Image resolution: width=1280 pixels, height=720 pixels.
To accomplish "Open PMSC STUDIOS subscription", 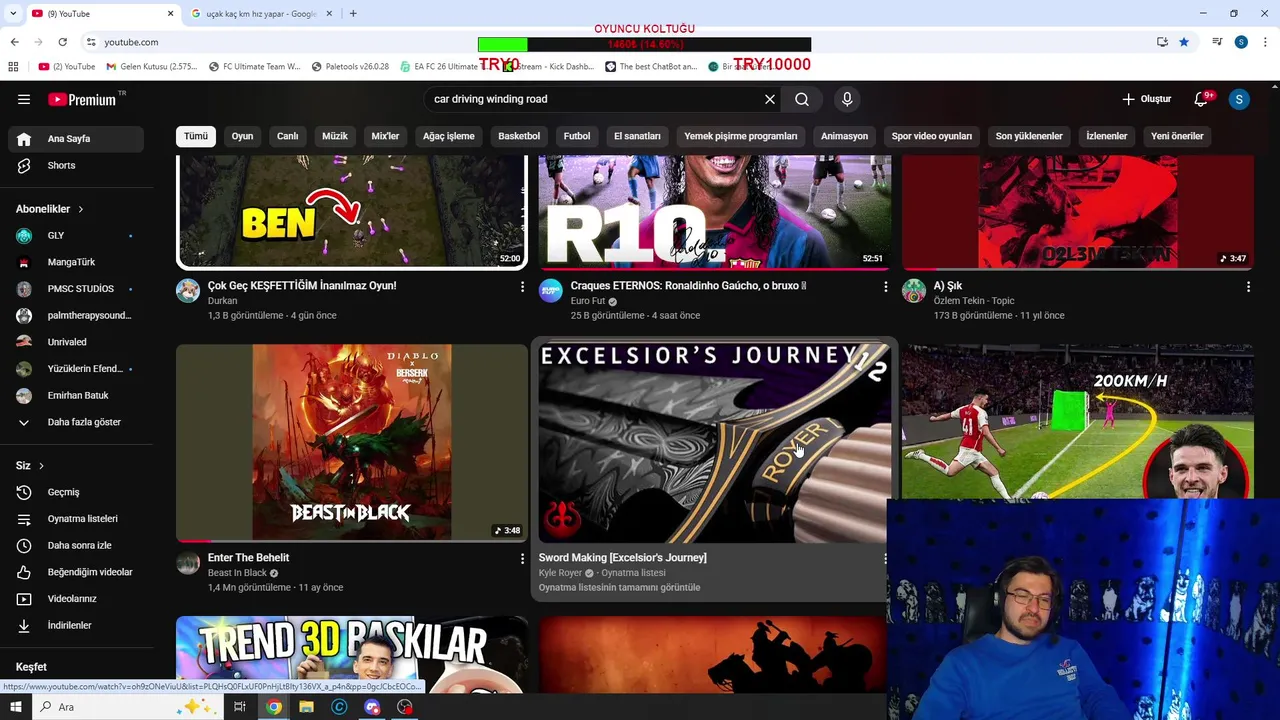I will point(76,289).
